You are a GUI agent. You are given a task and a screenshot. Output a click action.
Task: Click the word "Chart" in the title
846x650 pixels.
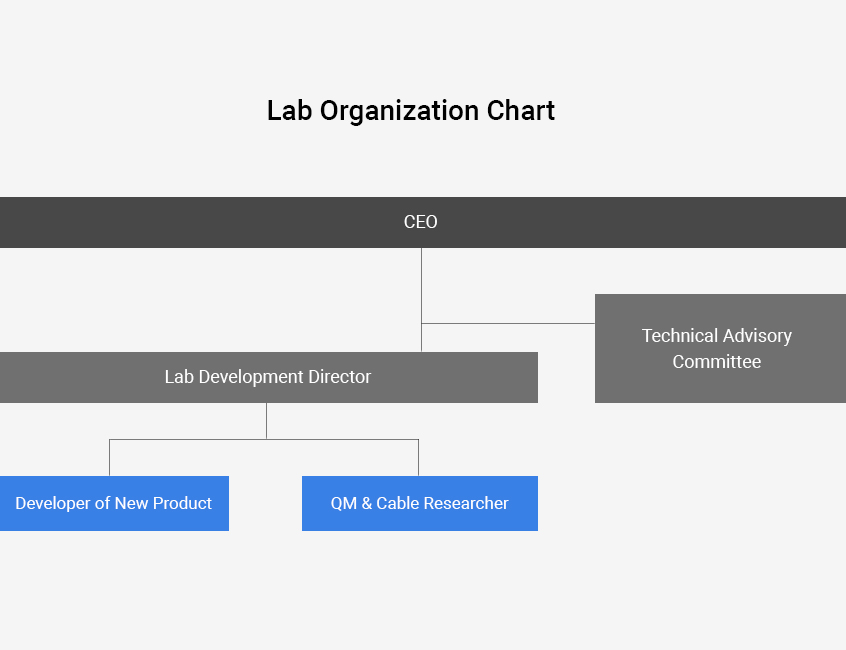(x=521, y=111)
